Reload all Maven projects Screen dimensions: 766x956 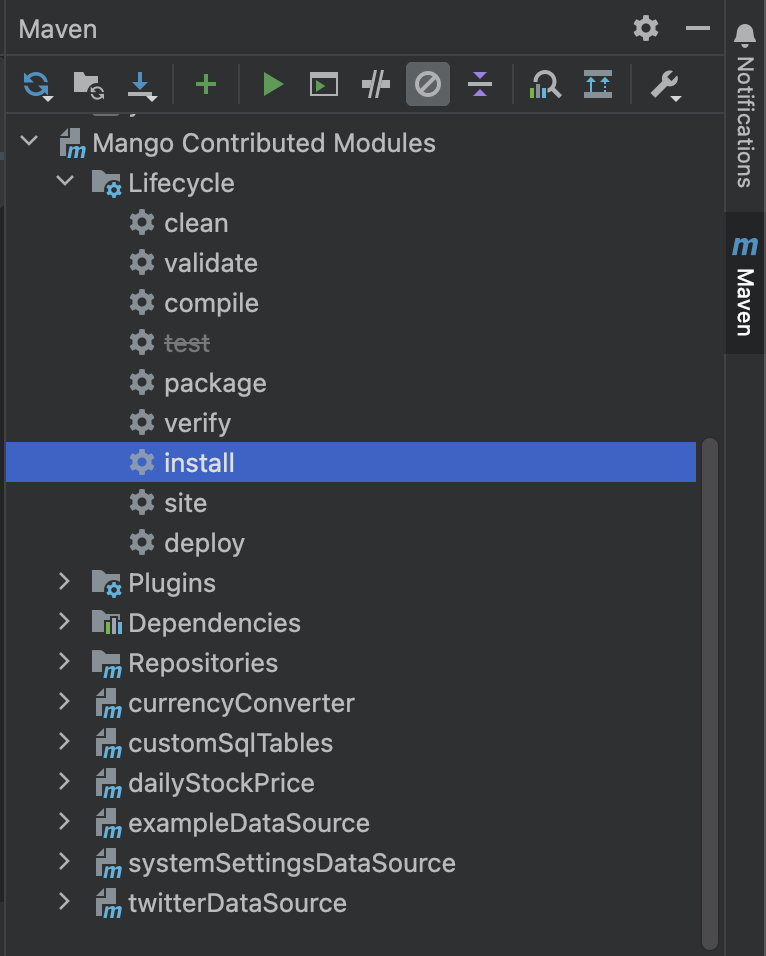[x=37, y=85]
